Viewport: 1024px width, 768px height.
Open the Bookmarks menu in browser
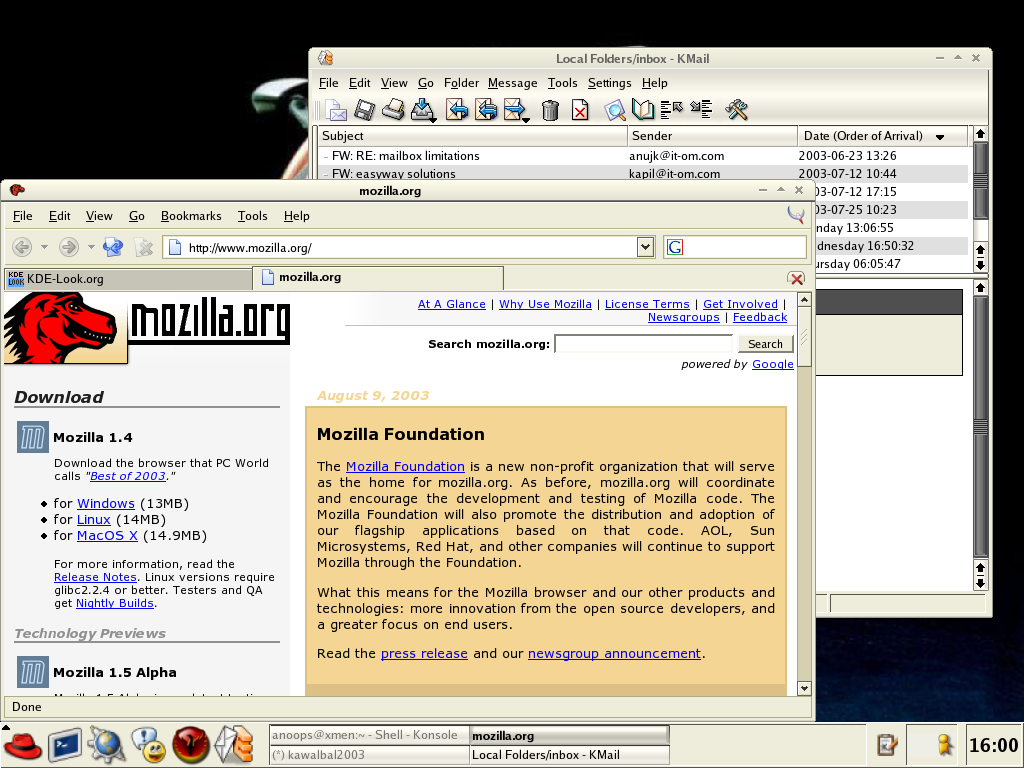point(191,216)
